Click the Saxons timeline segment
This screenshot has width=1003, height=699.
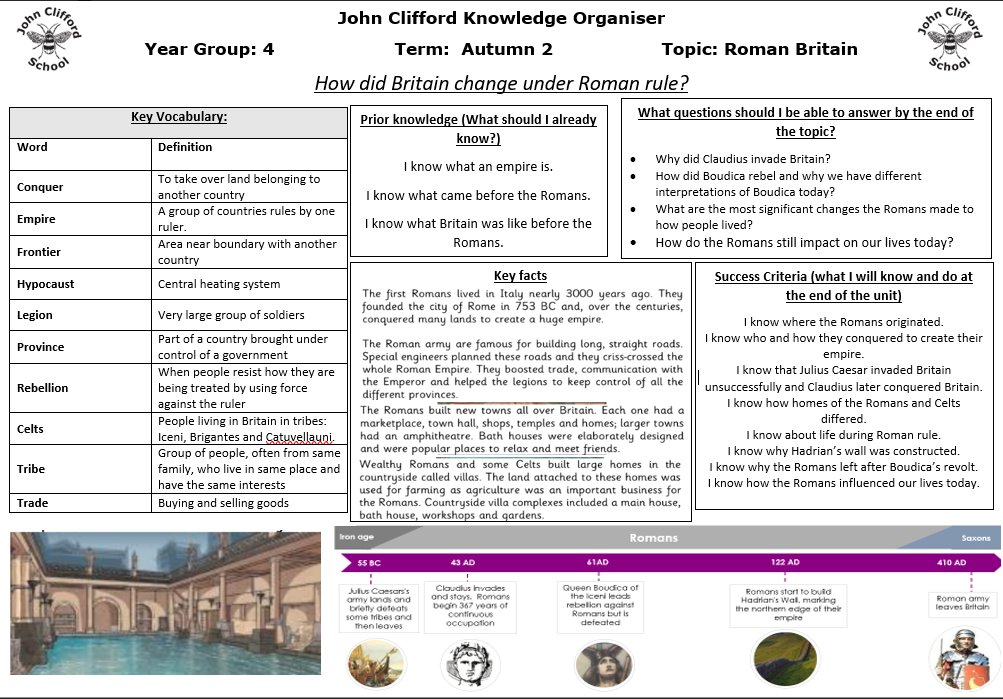click(976, 538)
